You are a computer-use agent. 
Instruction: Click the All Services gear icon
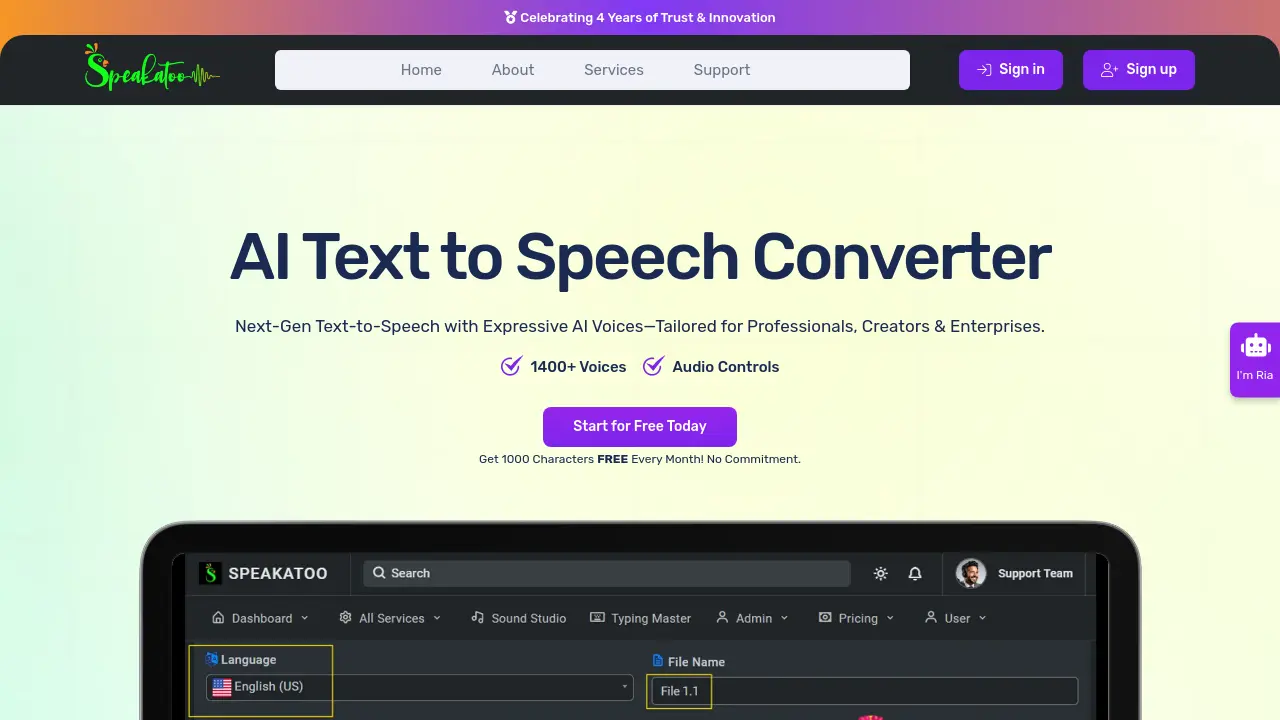click(344, 618)
